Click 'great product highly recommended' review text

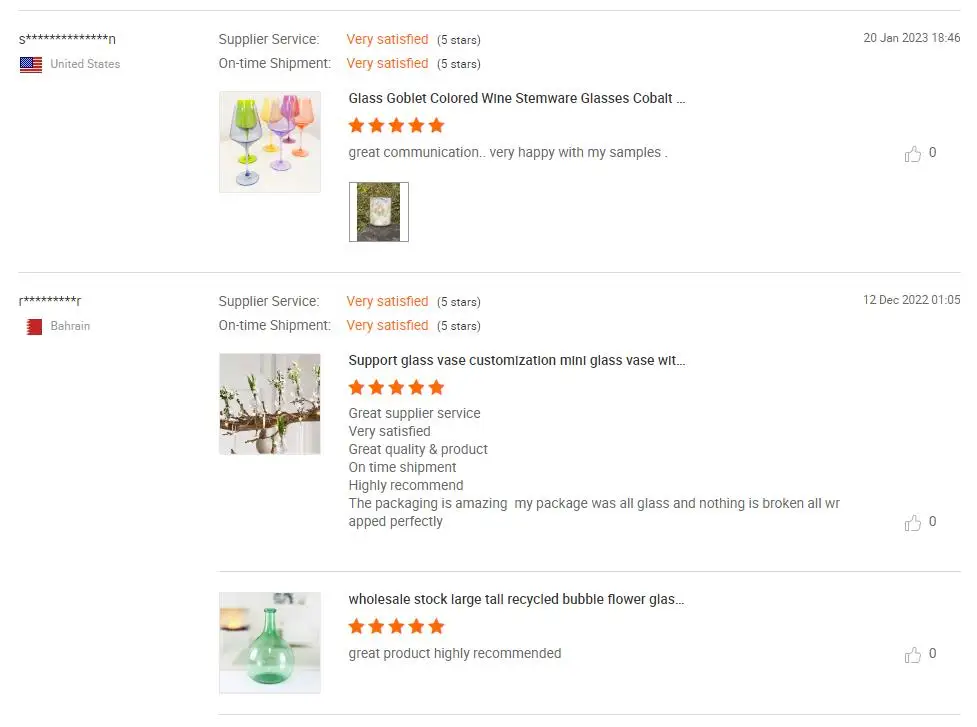click(x=455, y=654)
